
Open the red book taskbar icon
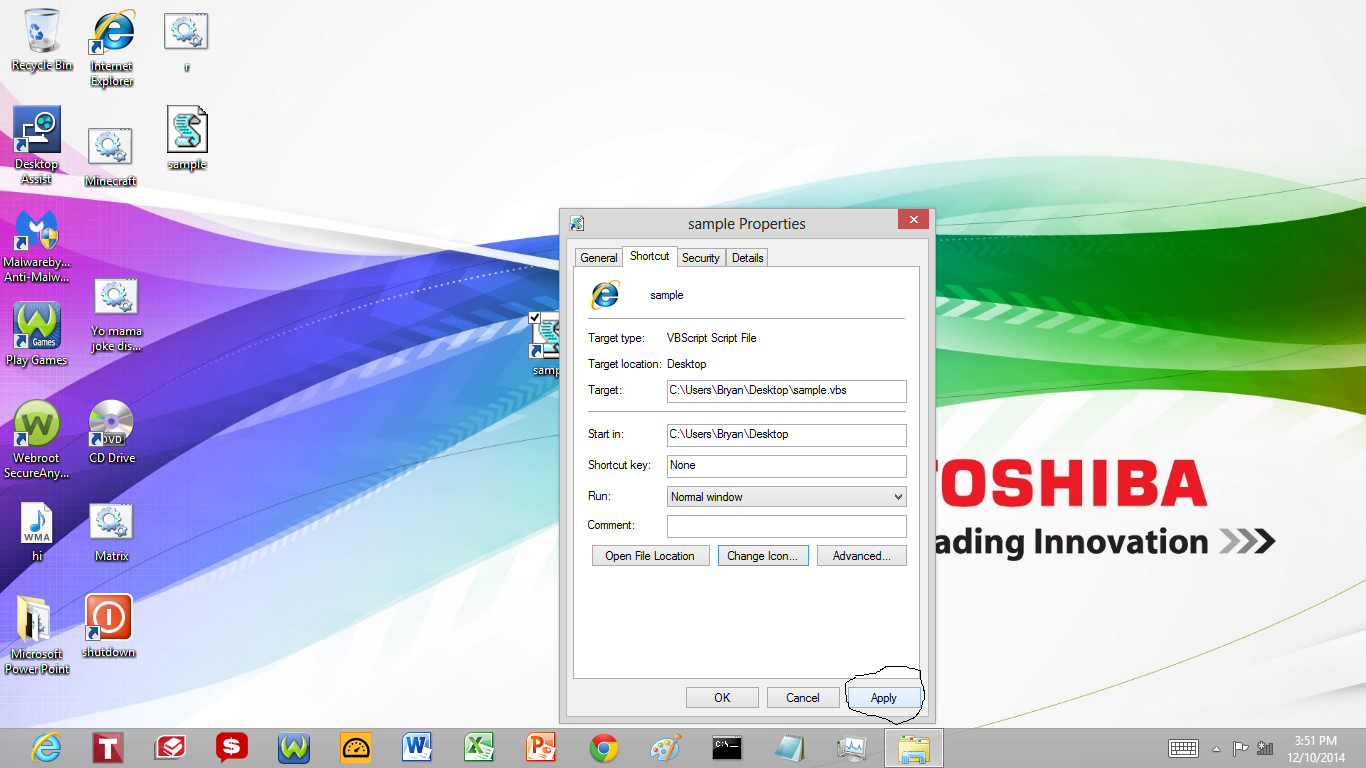[170, 747]
